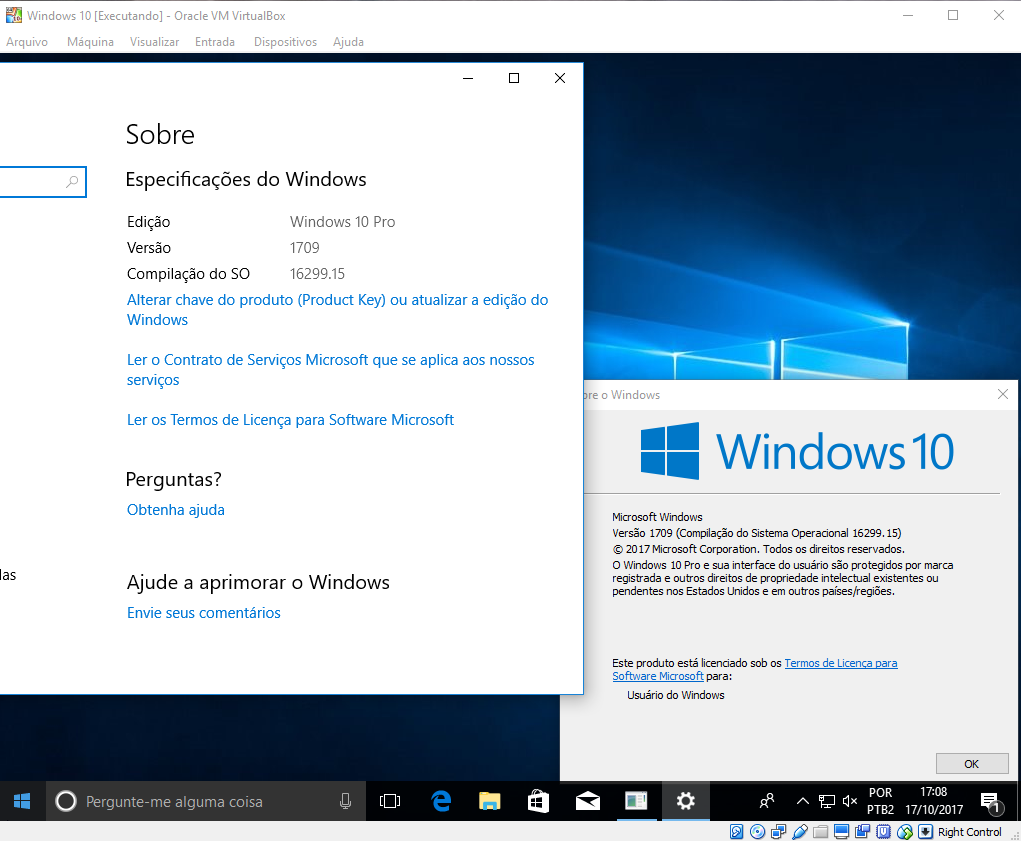
Task: Click the network icon in the system tray
Action: click(x=827, y=801)
